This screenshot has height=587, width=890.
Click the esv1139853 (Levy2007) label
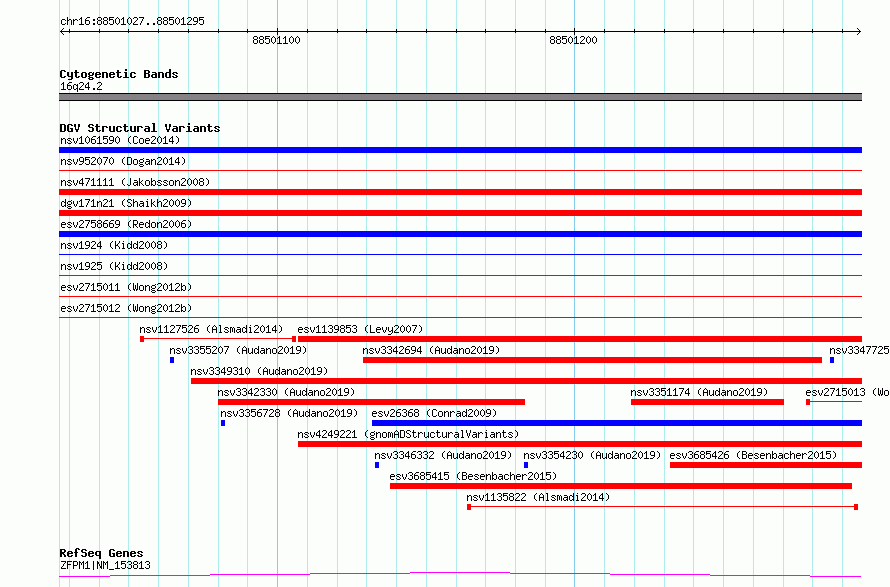pyautogui.click(x=360, y=329)
